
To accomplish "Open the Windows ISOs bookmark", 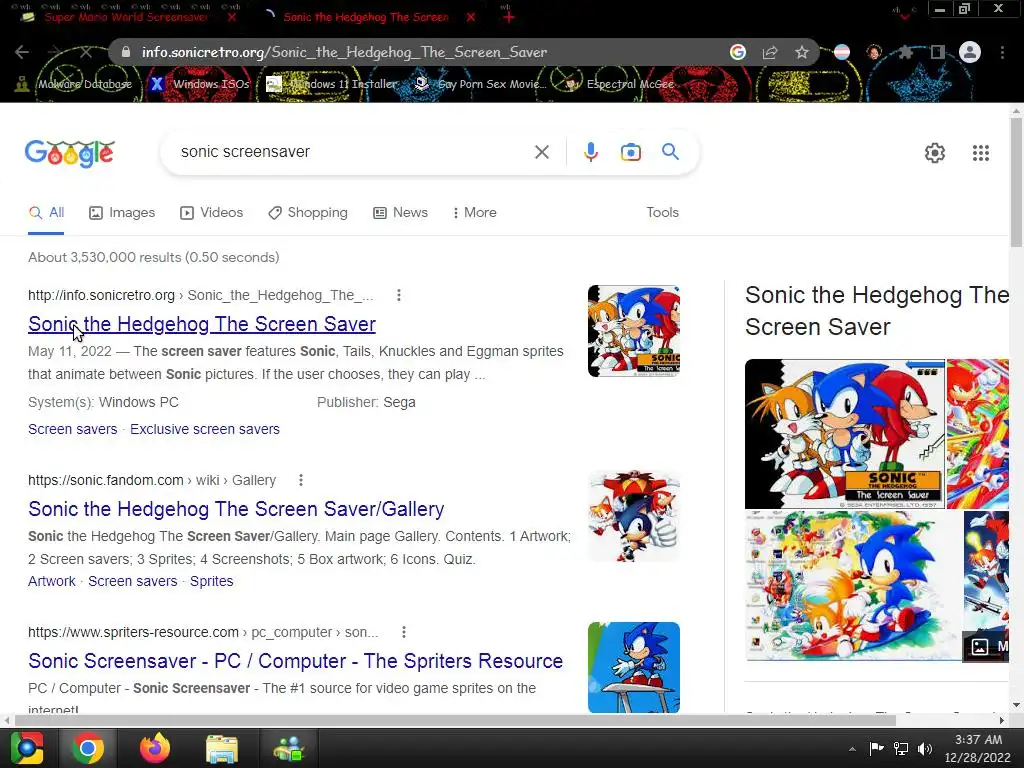I will [x=200, y=84].
